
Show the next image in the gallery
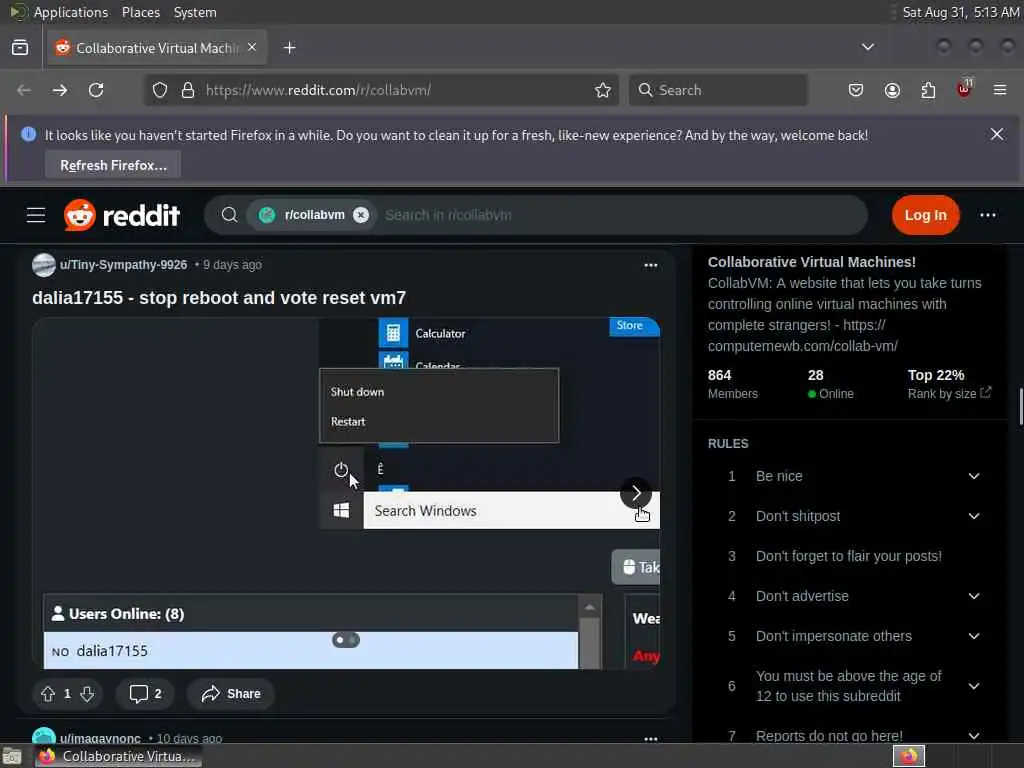635,493
